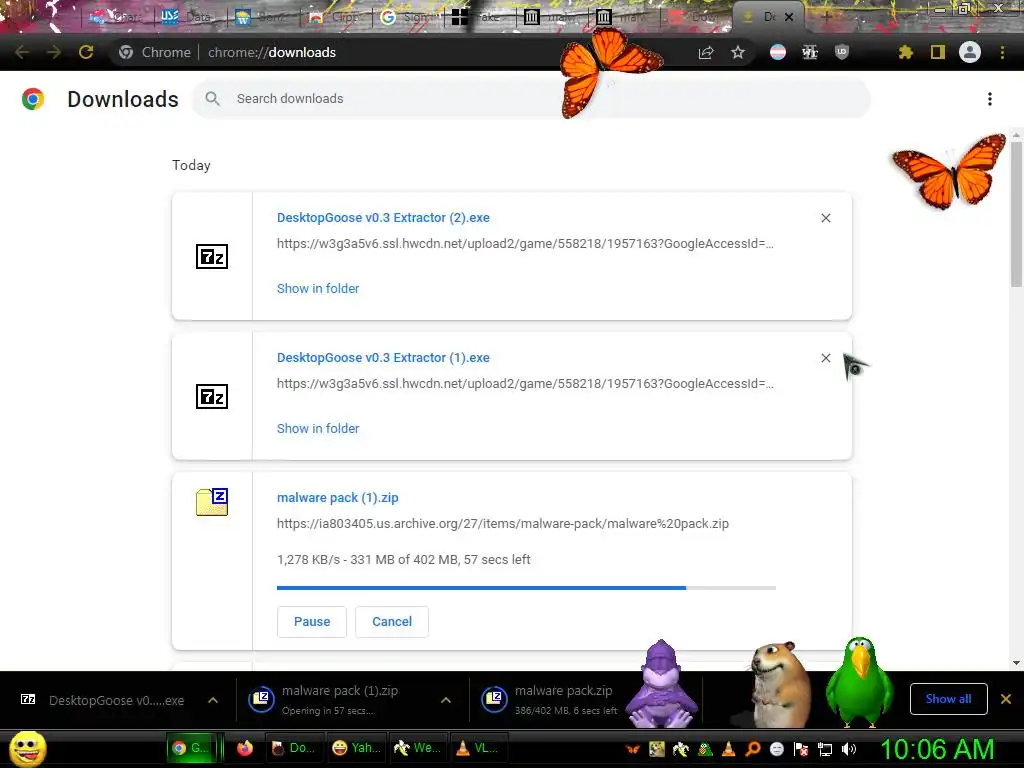
Task: Click the 7z icon of Extractor (1).exe
Action: click(x=212, y=396)
